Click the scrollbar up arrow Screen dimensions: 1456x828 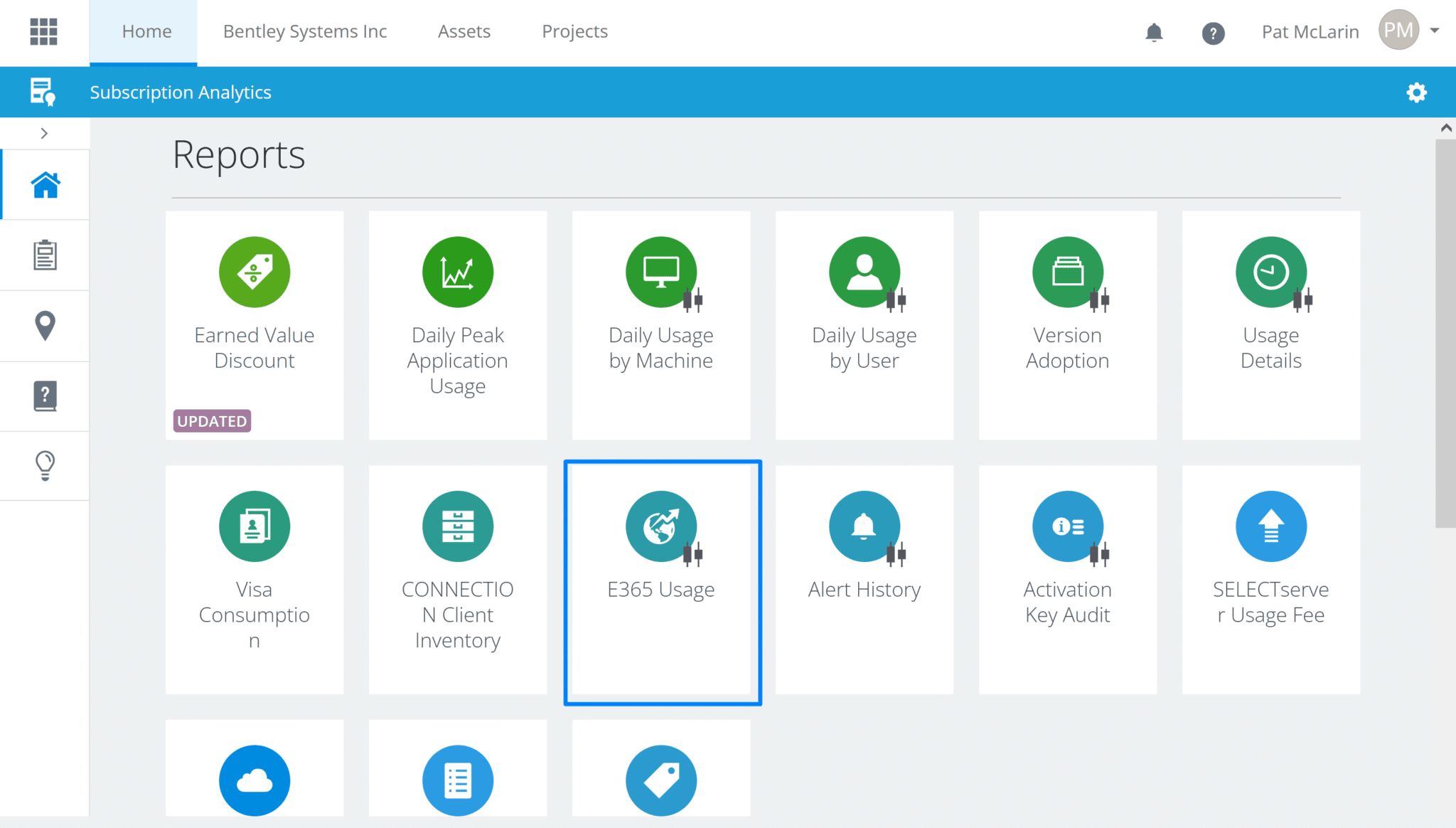coord(1446,128)
